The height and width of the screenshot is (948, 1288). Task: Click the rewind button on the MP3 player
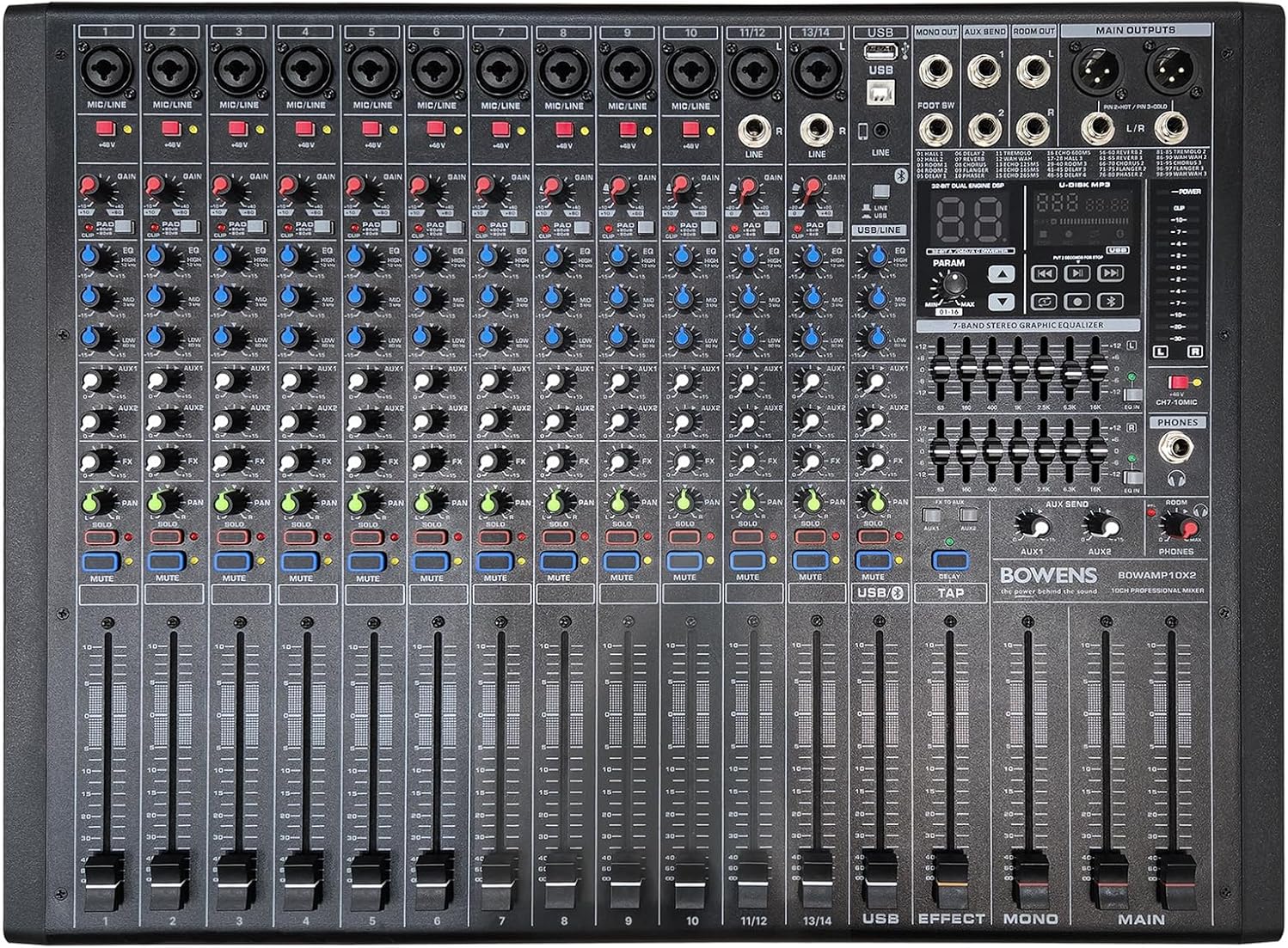[x=1046, y=273]
